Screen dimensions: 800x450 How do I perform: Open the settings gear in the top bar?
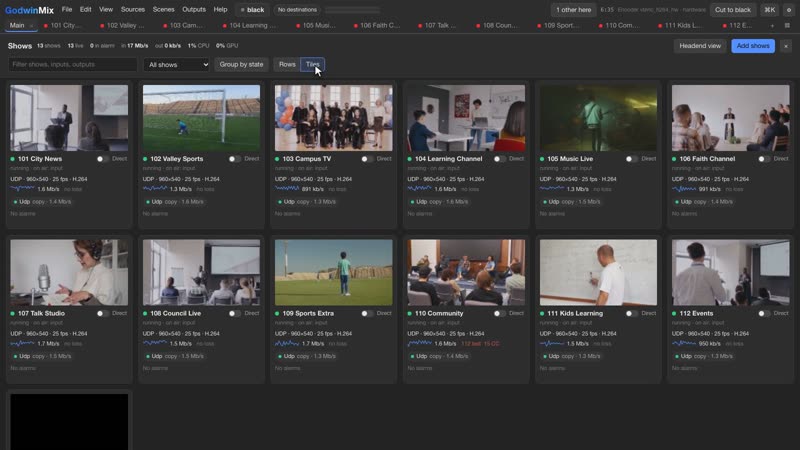click(789, 10)
